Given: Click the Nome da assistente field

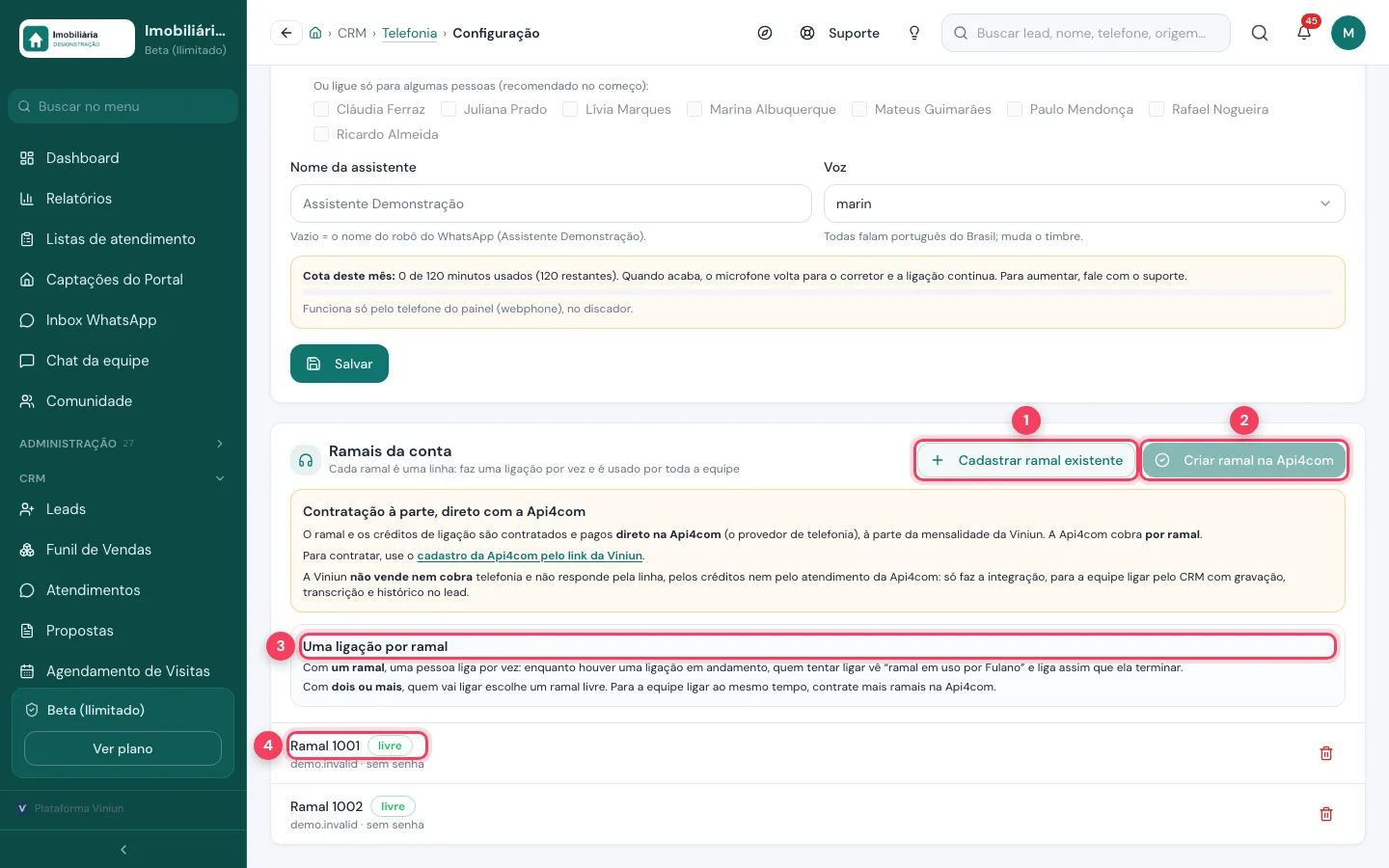Looking at the screenshot, I should tap(551, 203).
